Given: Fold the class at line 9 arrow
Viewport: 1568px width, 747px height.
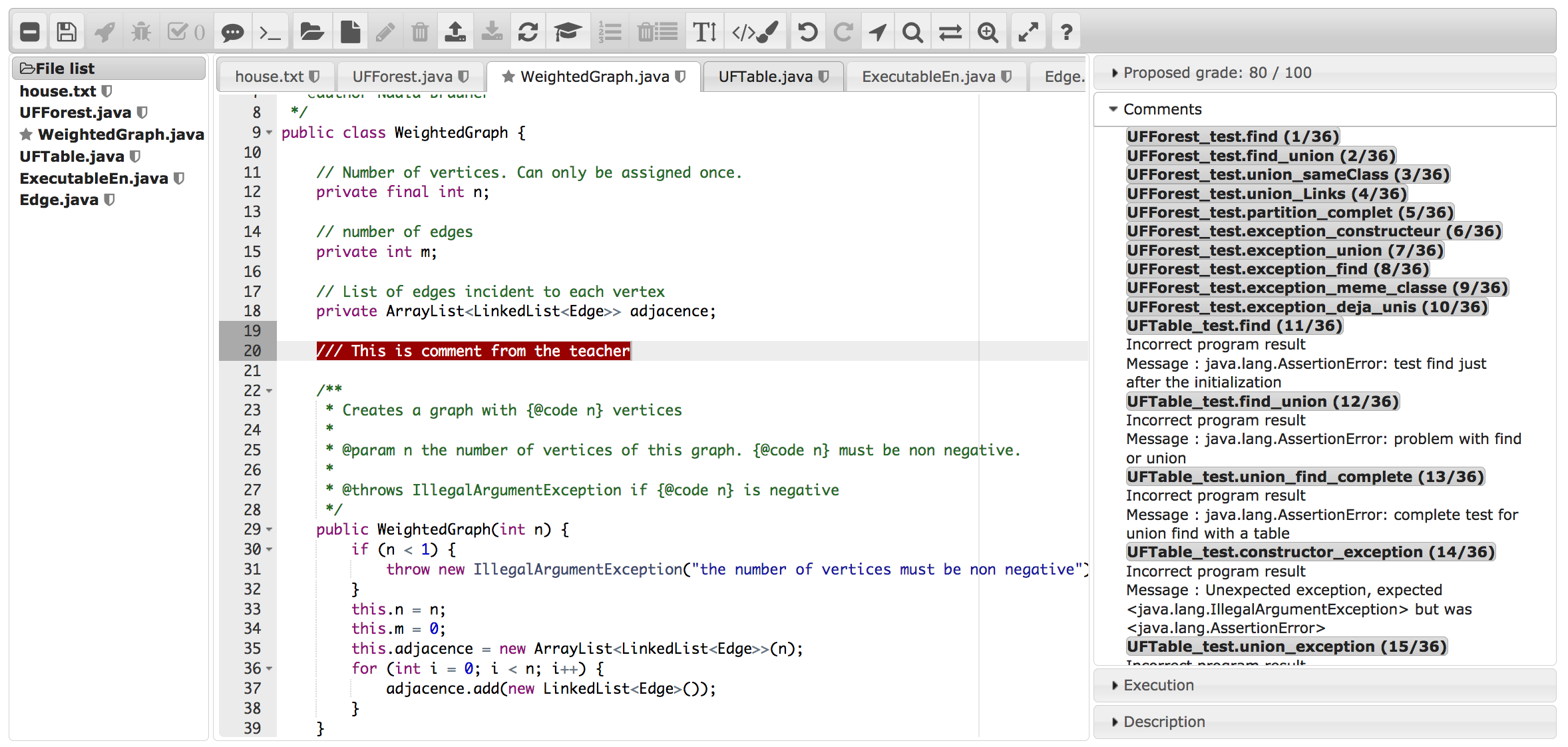Looking at the screenshot, I should pyautogui.click(x=269, y=132).
